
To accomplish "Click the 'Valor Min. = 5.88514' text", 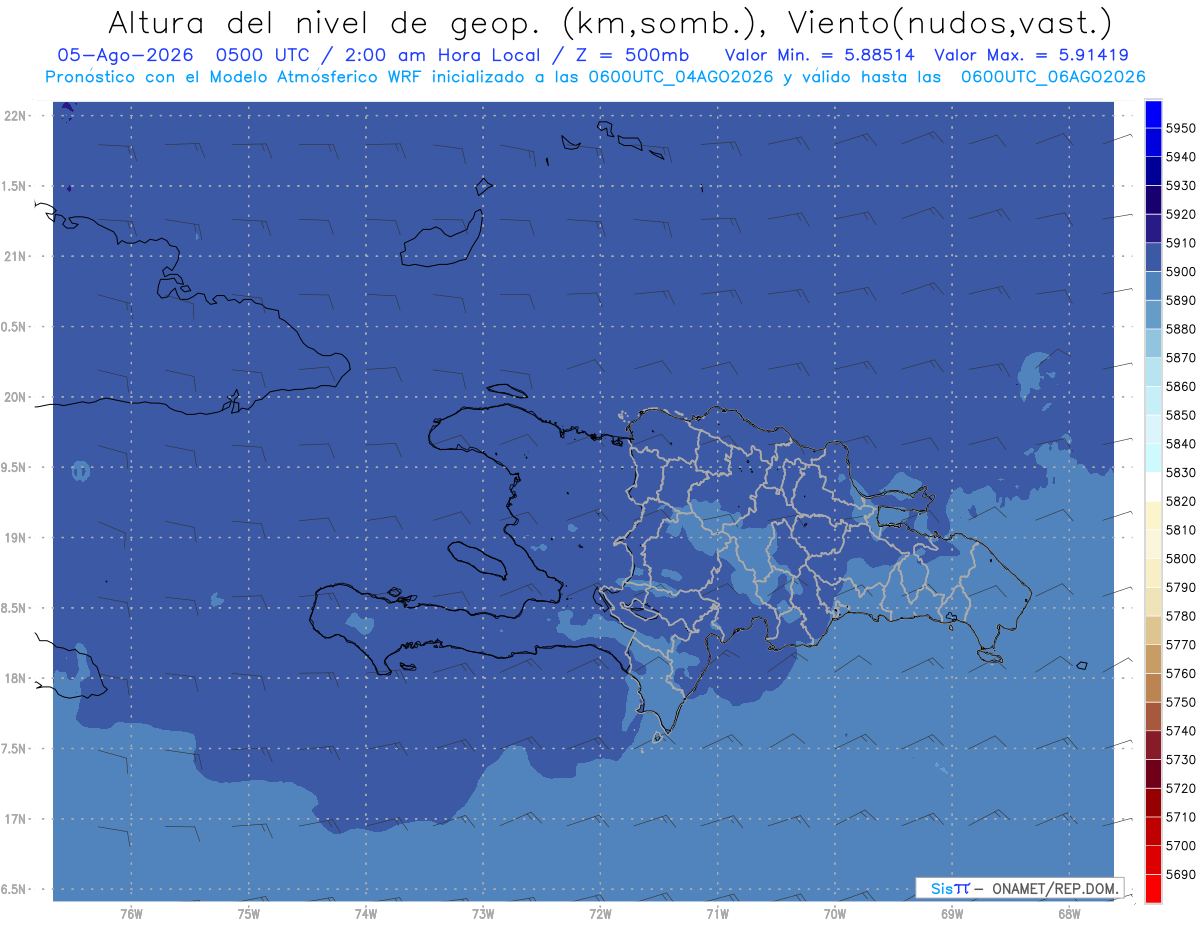I will pos(819,55).
